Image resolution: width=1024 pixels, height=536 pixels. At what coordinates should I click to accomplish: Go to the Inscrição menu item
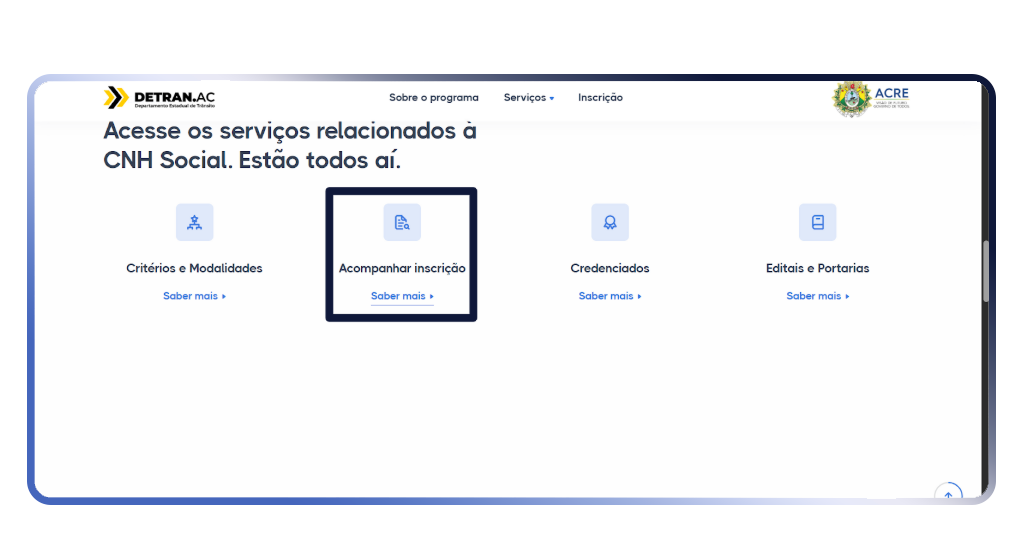(x=600, y=97)
